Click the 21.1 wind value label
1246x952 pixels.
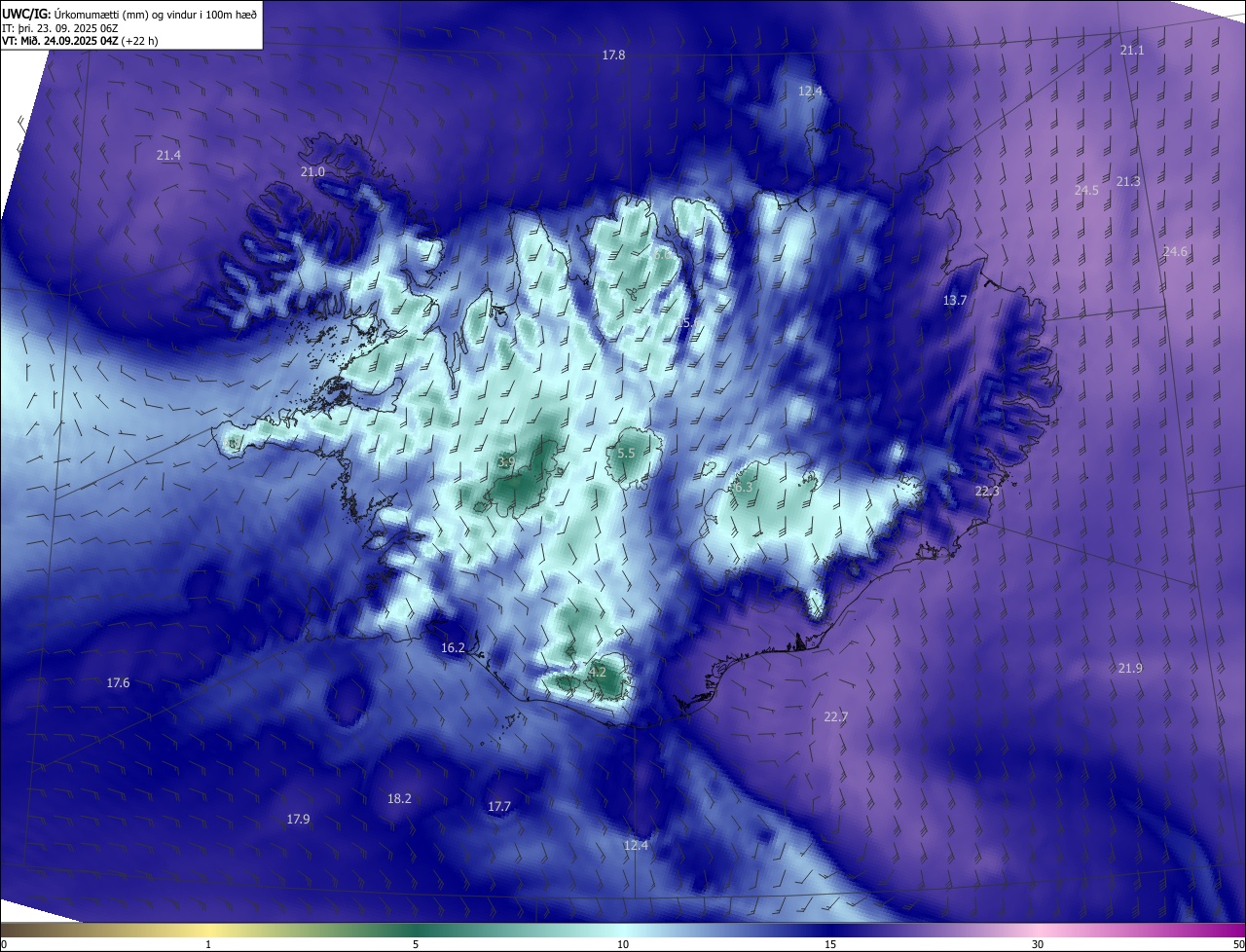[1132, 50]
